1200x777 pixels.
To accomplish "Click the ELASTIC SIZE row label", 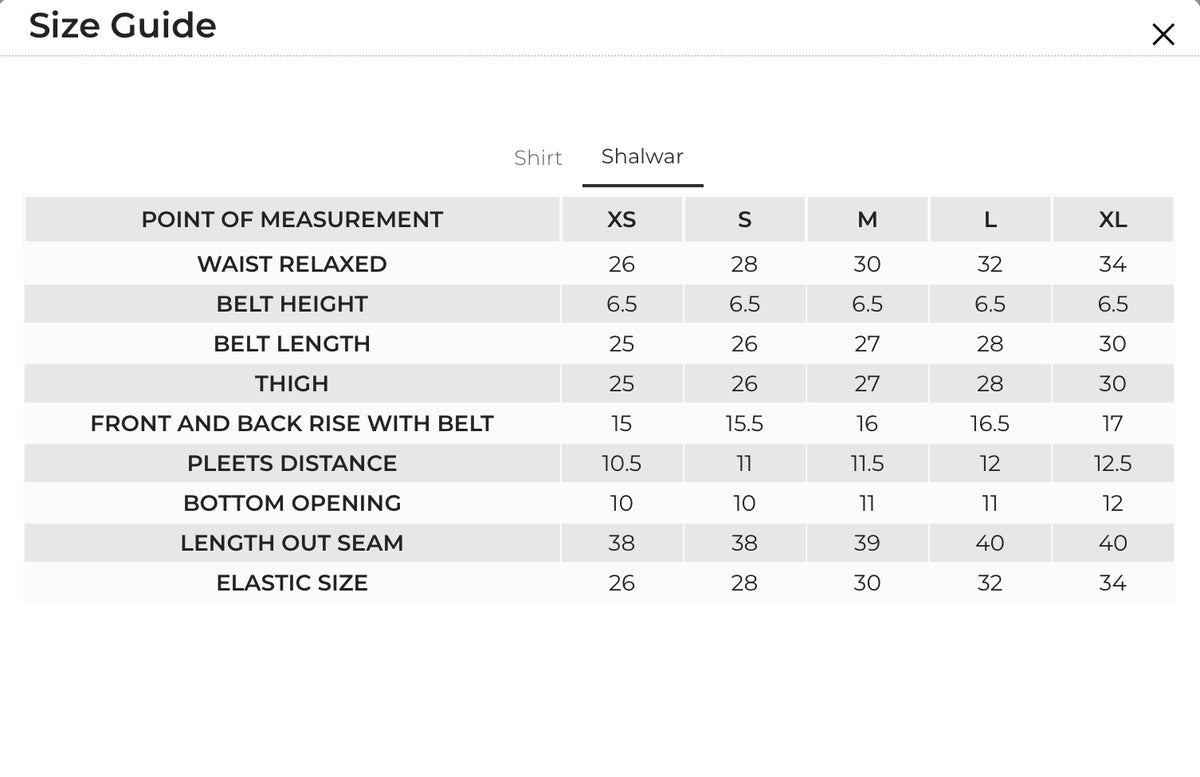I will click(x=292, y=583).
